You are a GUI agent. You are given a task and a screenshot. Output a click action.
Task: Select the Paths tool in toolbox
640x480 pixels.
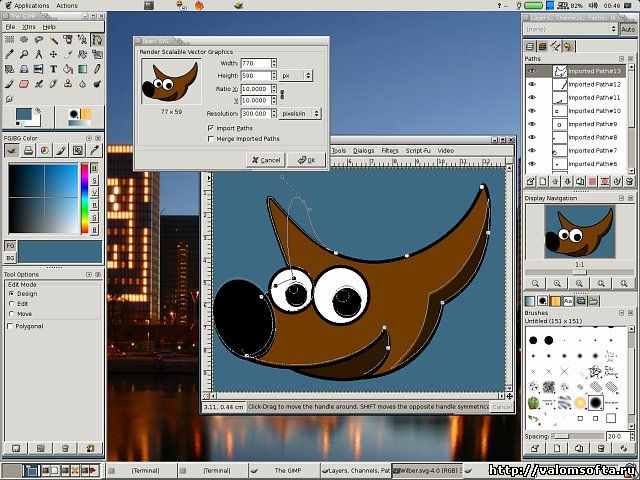(x=97, y=40)
